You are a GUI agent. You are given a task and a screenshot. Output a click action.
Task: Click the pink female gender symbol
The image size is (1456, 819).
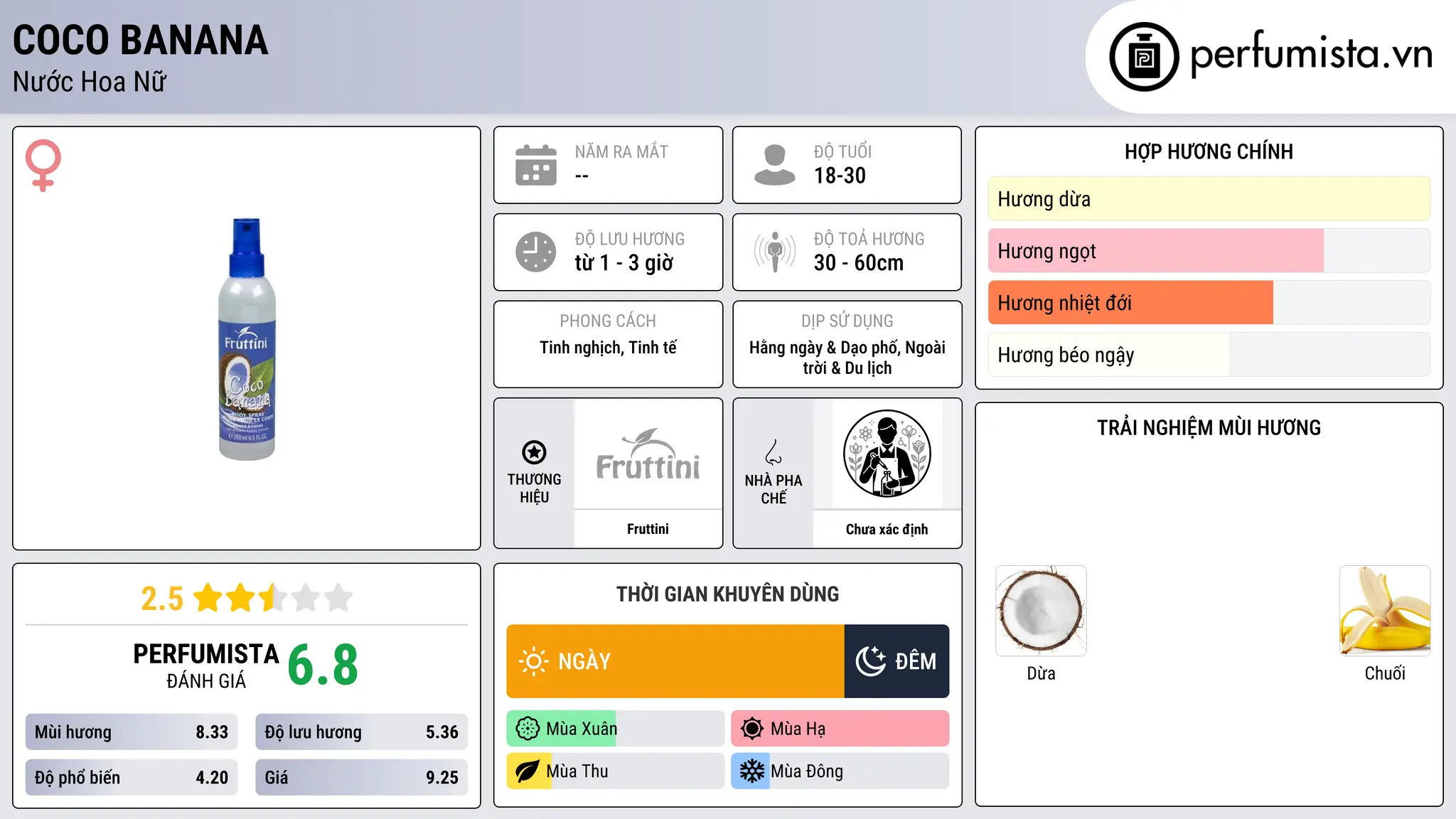[43, 165]
